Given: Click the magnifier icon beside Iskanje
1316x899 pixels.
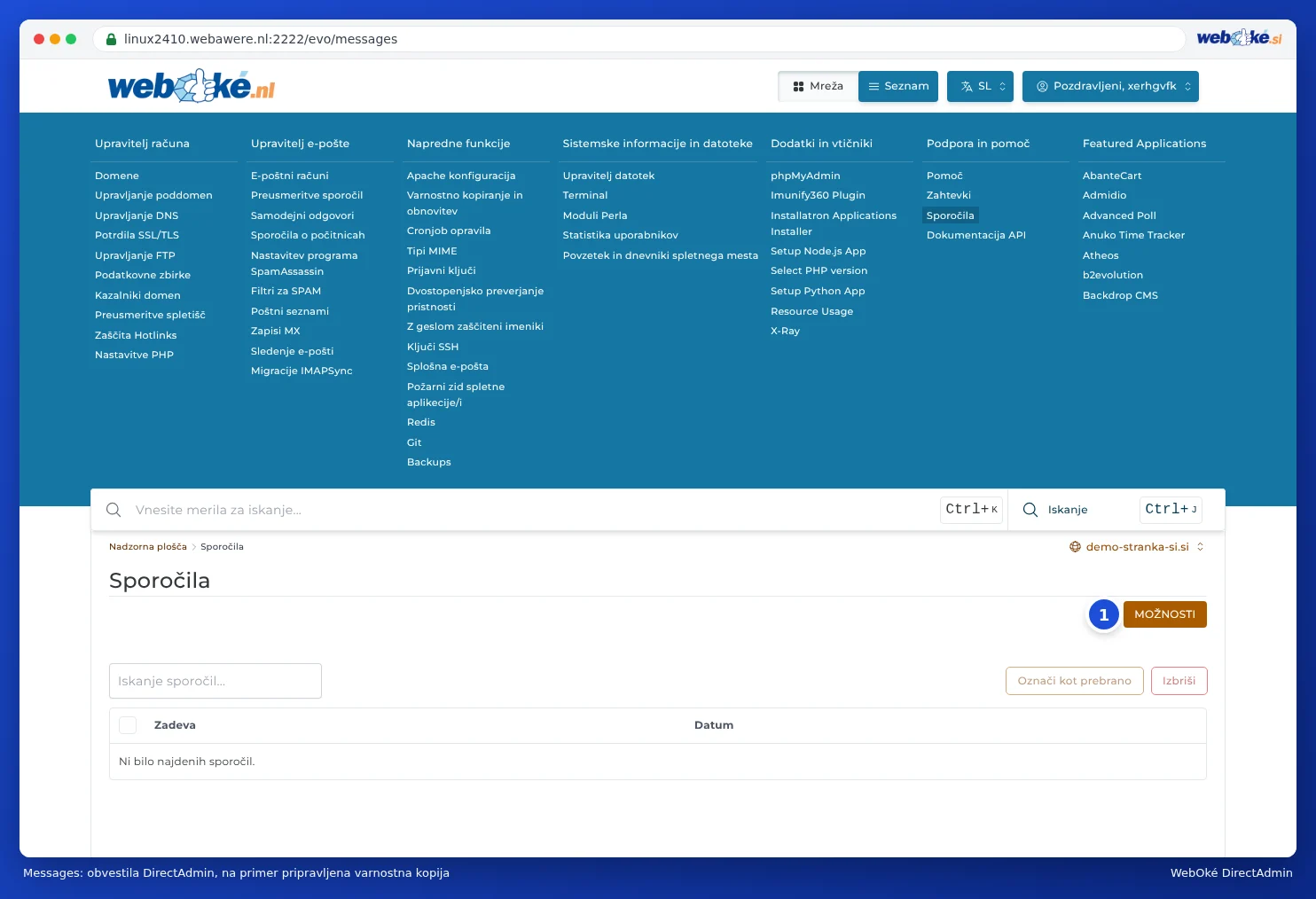Looking at the screenshot, I should (x=1030, y=510).
